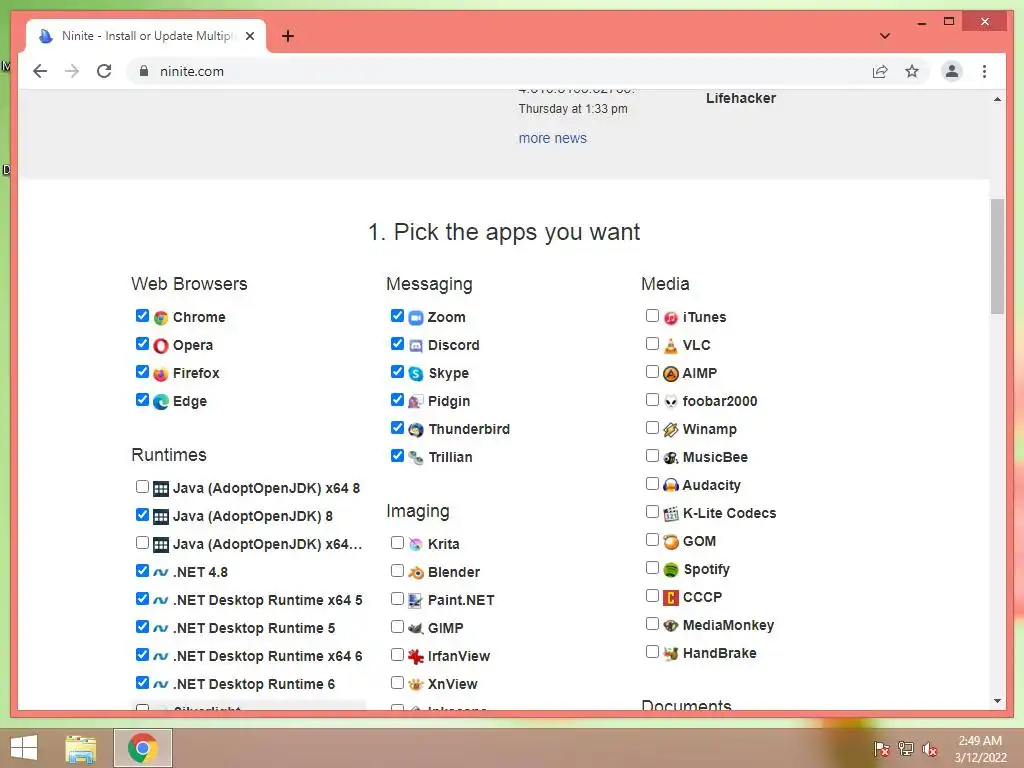Image resolution: width=1024 pixels, height=768 pixels.
Task: Click the CCCP app icon
Action: tap(671, 598)
